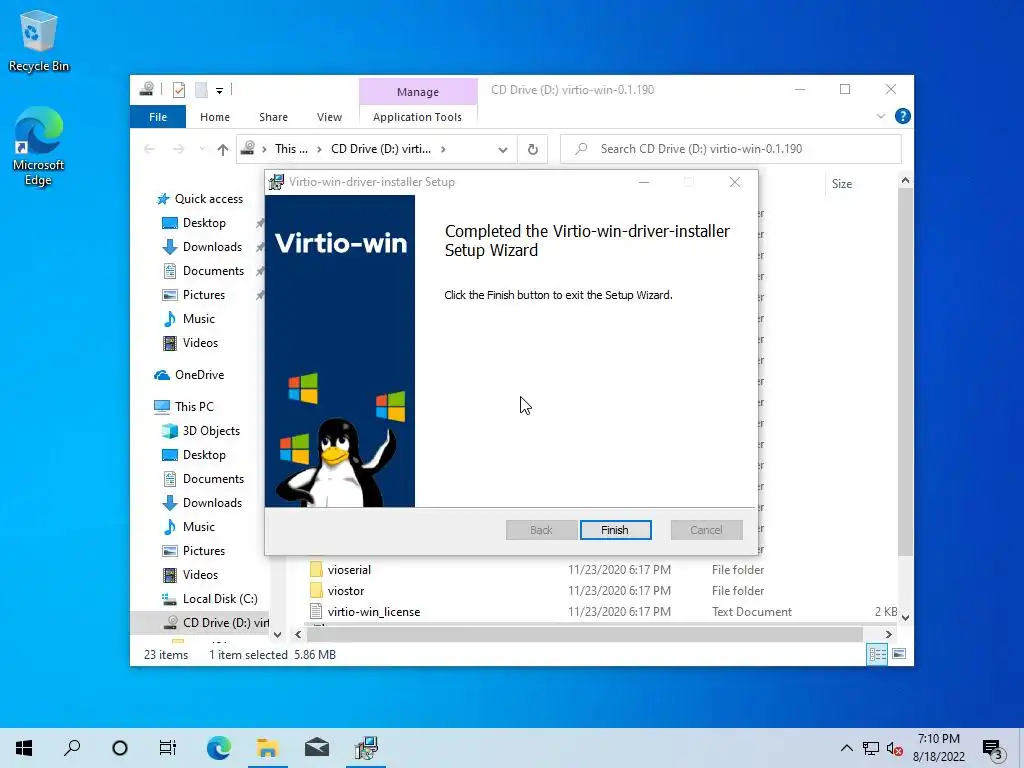Show hidden system tray icons
The width and height of the screenshot is (1024, 768).
846,748
